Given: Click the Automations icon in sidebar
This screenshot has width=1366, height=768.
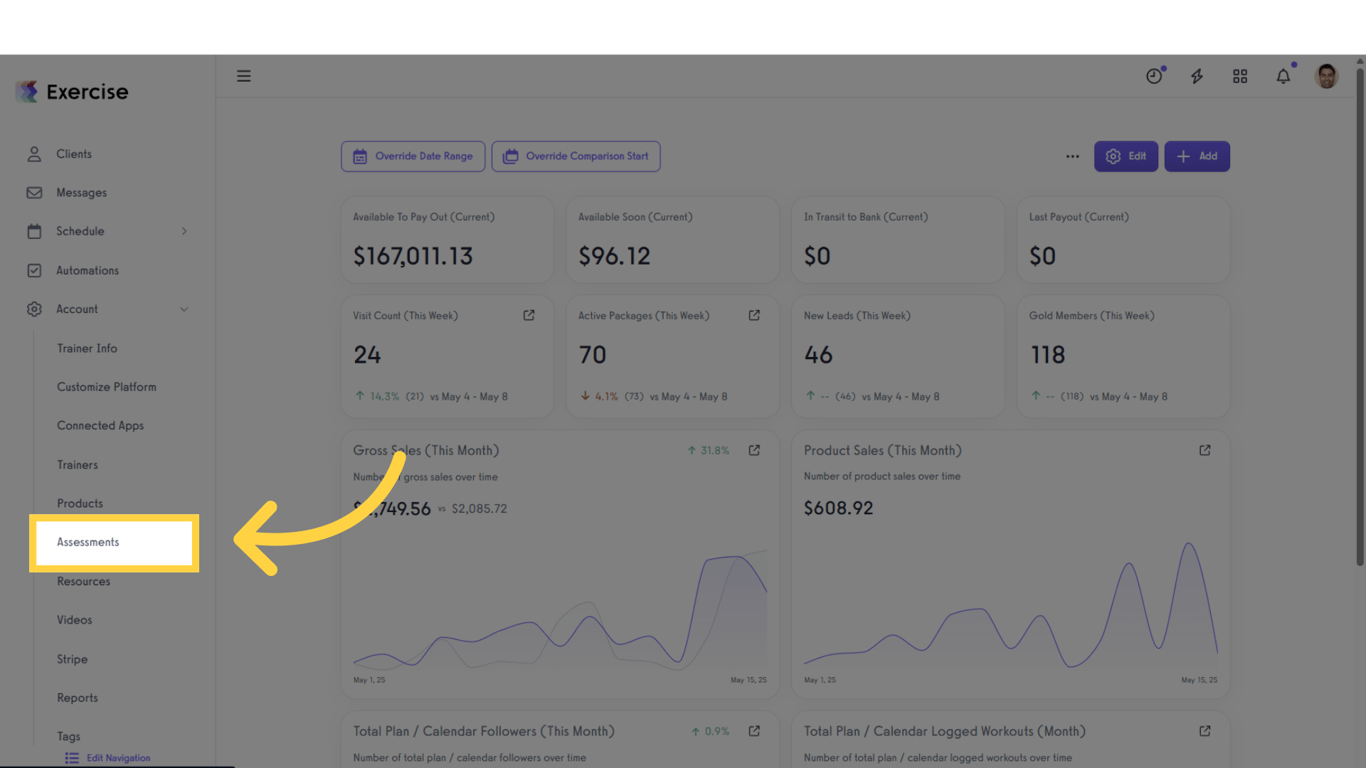Looking at the screenshot, I should tap(33, 270).
